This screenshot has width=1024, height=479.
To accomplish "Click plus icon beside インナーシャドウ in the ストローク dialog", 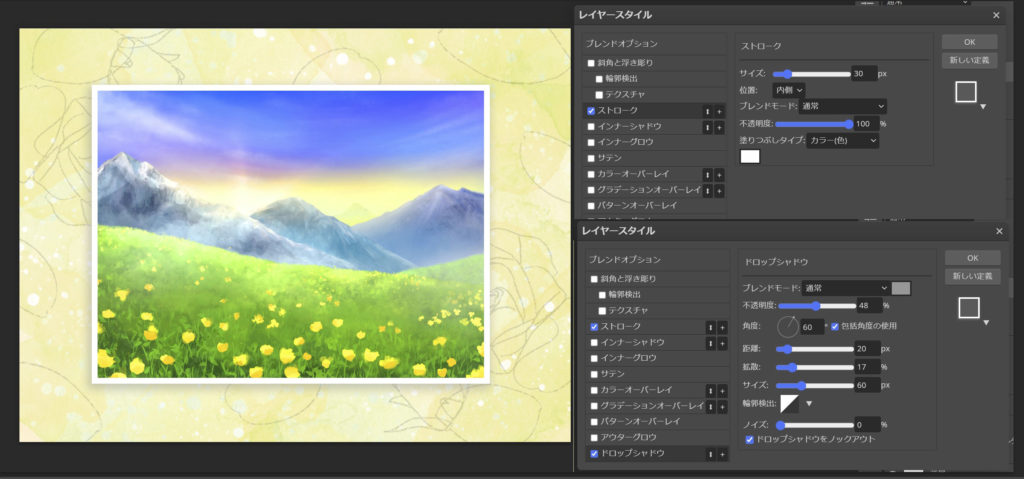I will point(720,127).
